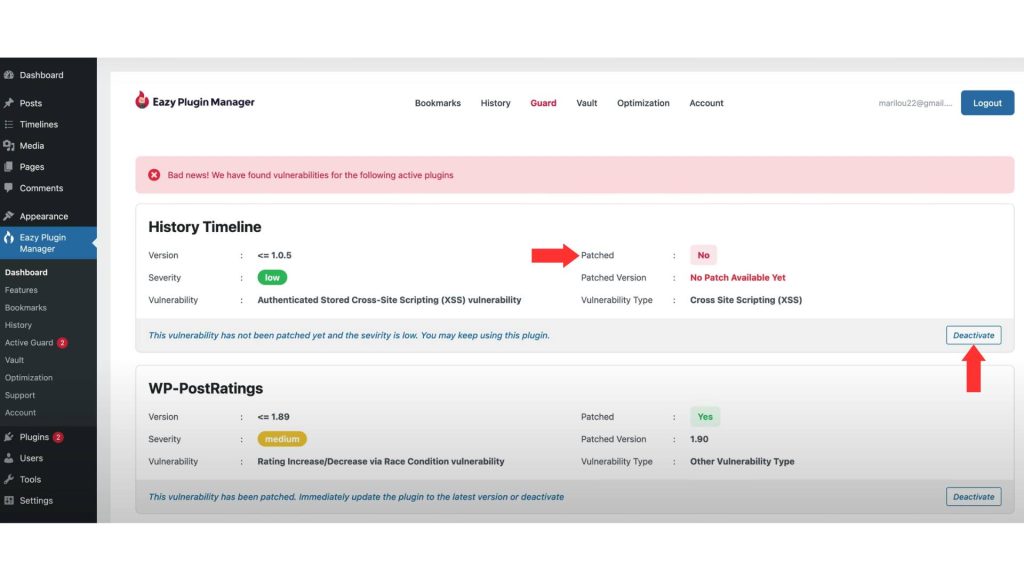Image resolution: width=1024 pixels, height=576 pixels.
Task: Click the Settings icon in sidebar
Action: tap(8, 500)
